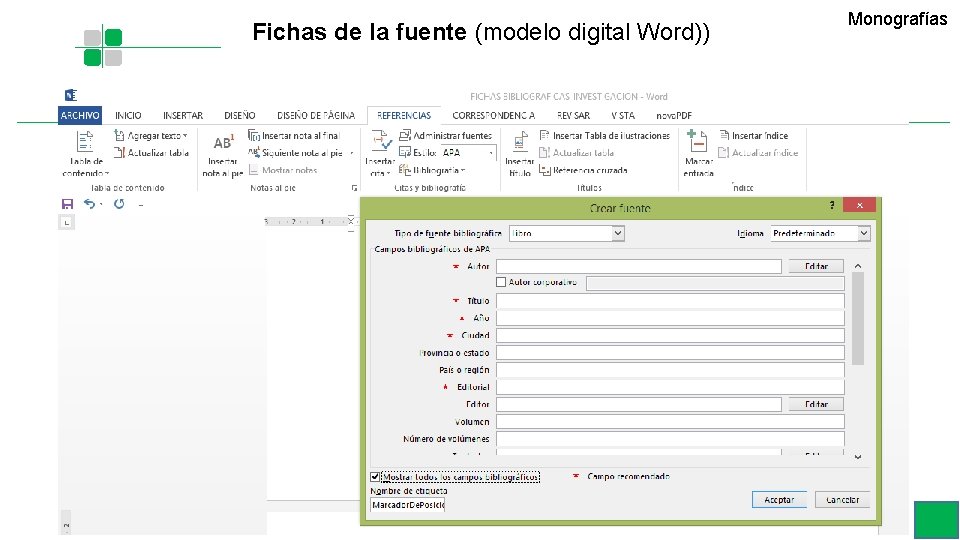
Task: Click the fields list scrollbar thumb
Action: 858,318
